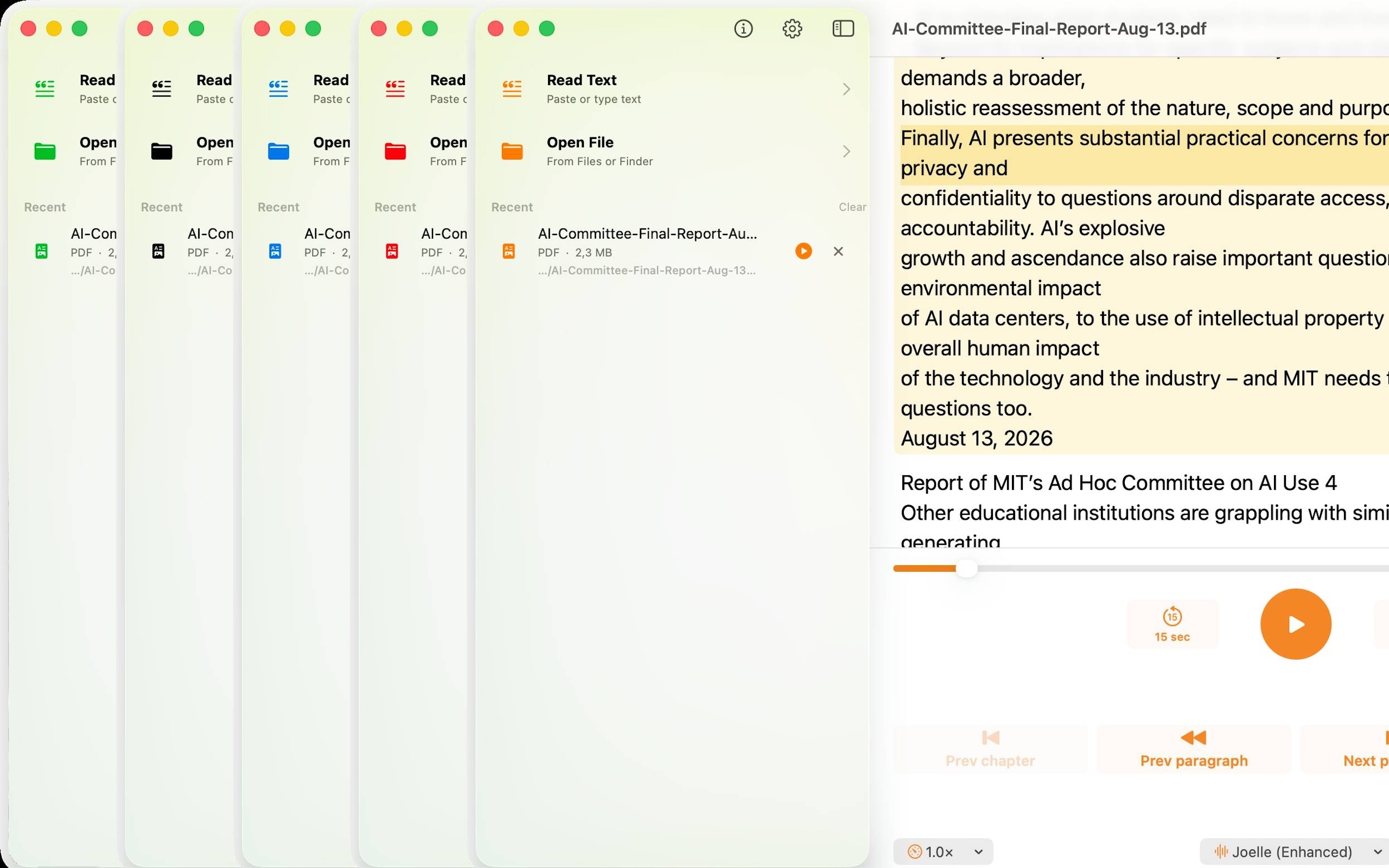Click the black Read Text quote icon
1389x868 pixels.
[x=162, y=89]
